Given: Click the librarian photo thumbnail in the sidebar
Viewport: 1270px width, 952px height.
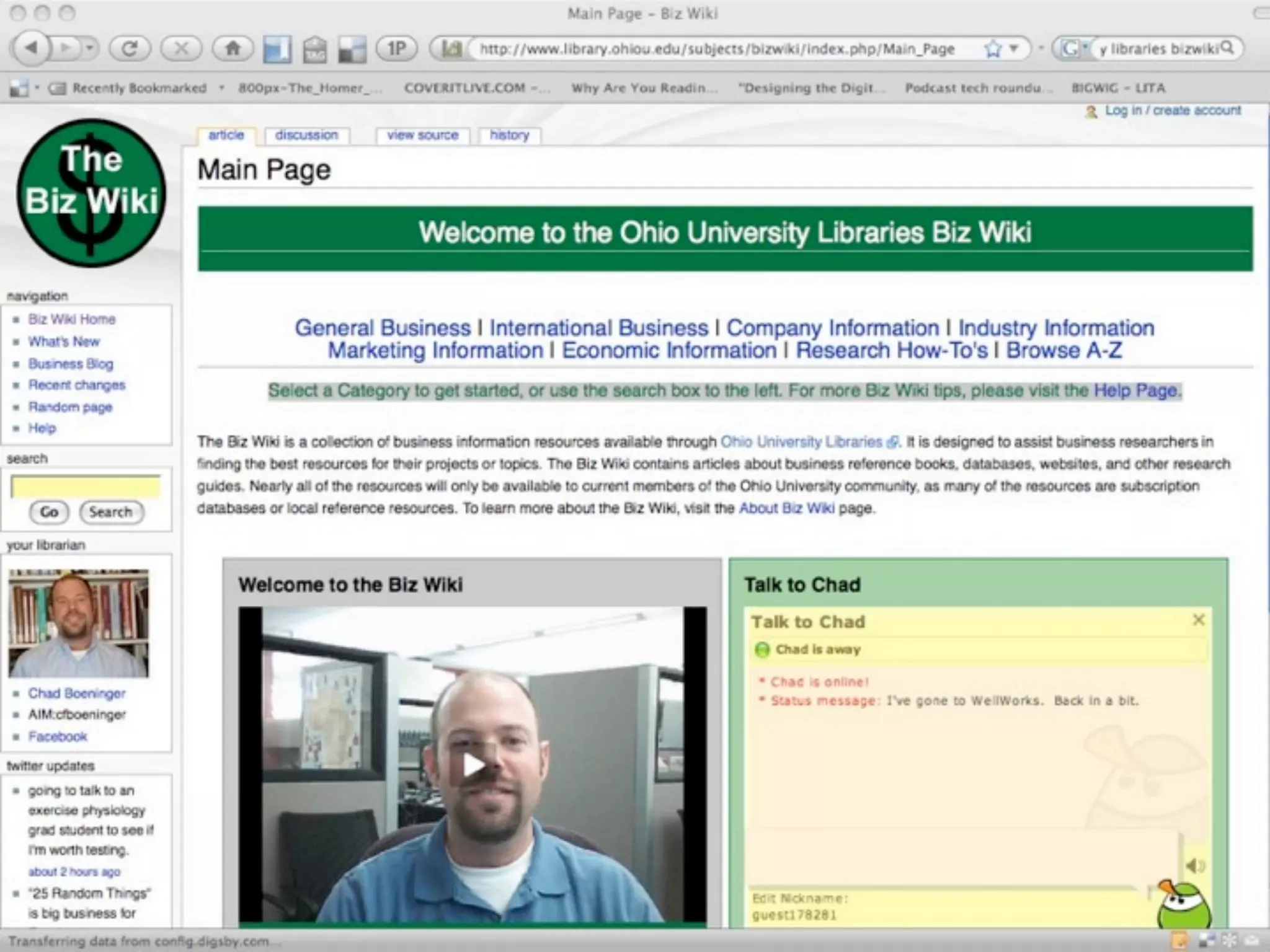Looking at the screenshot, I should pyautogui.click(x=78, y=623).
